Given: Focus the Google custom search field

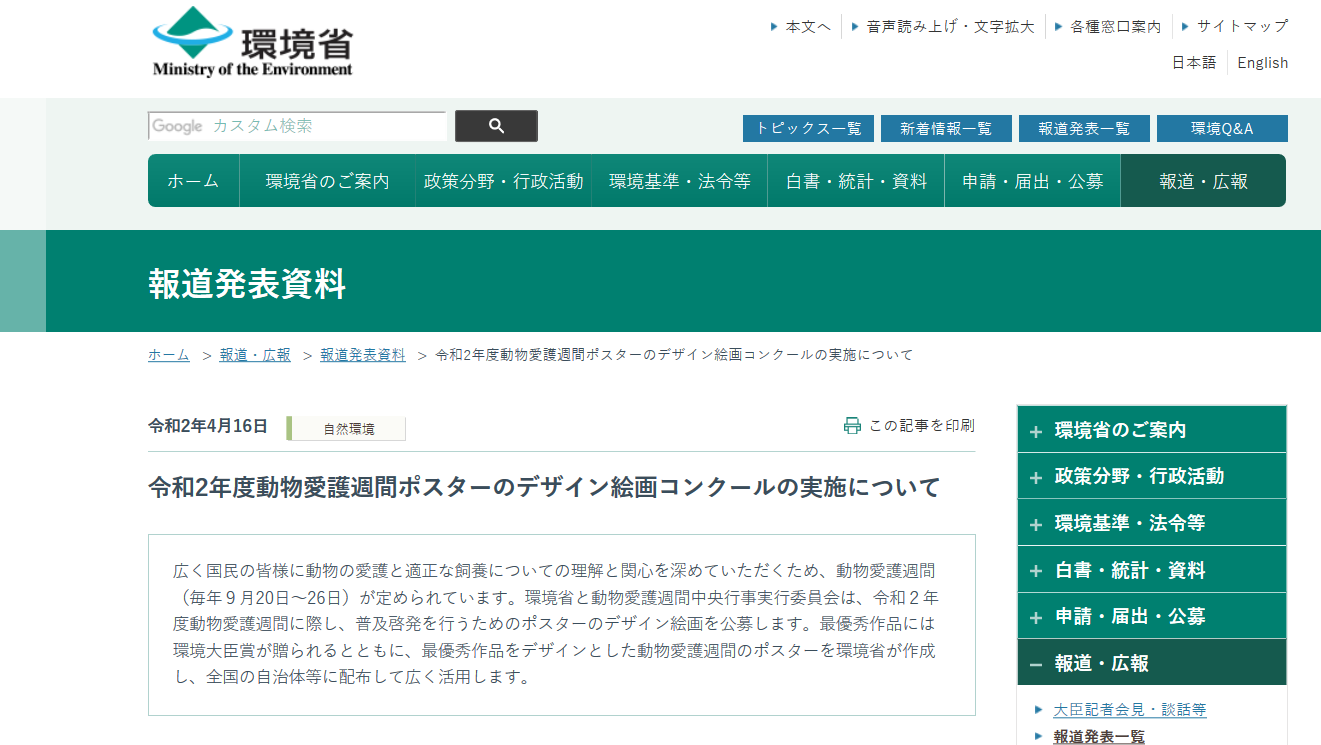Looking at the screenshot, I should [297, 126].
